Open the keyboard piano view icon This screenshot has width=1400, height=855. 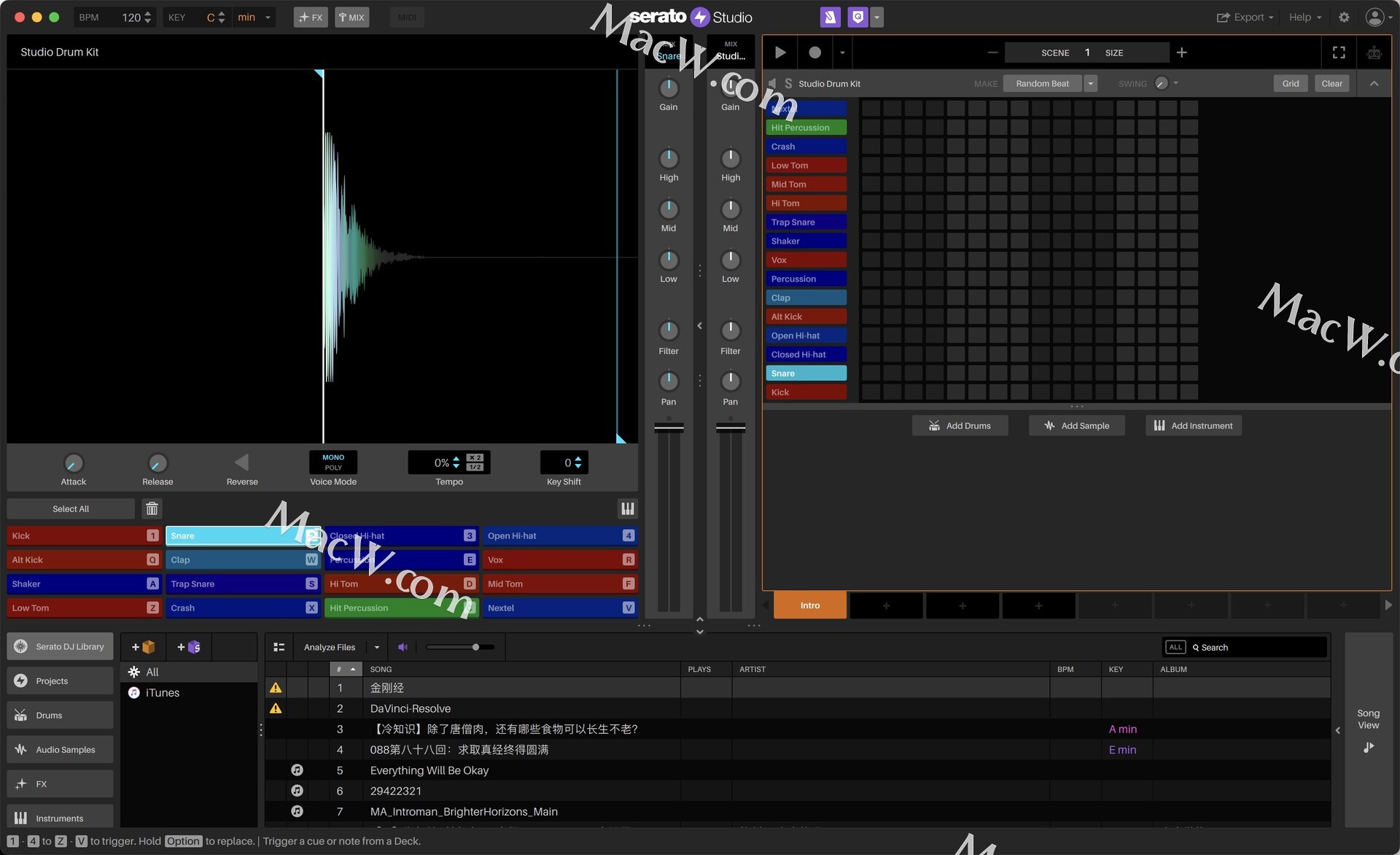point(627,508)
